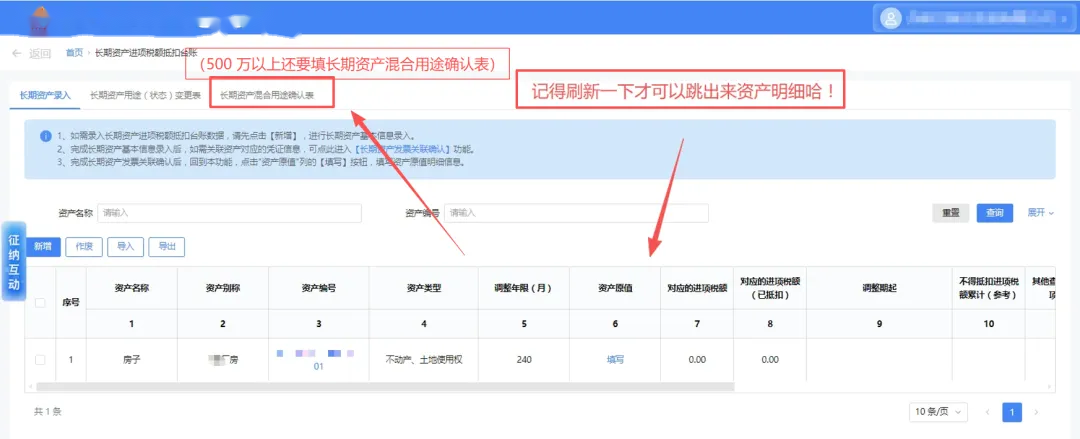
Task: Click 返回 to go back
Action: point(40,54)
